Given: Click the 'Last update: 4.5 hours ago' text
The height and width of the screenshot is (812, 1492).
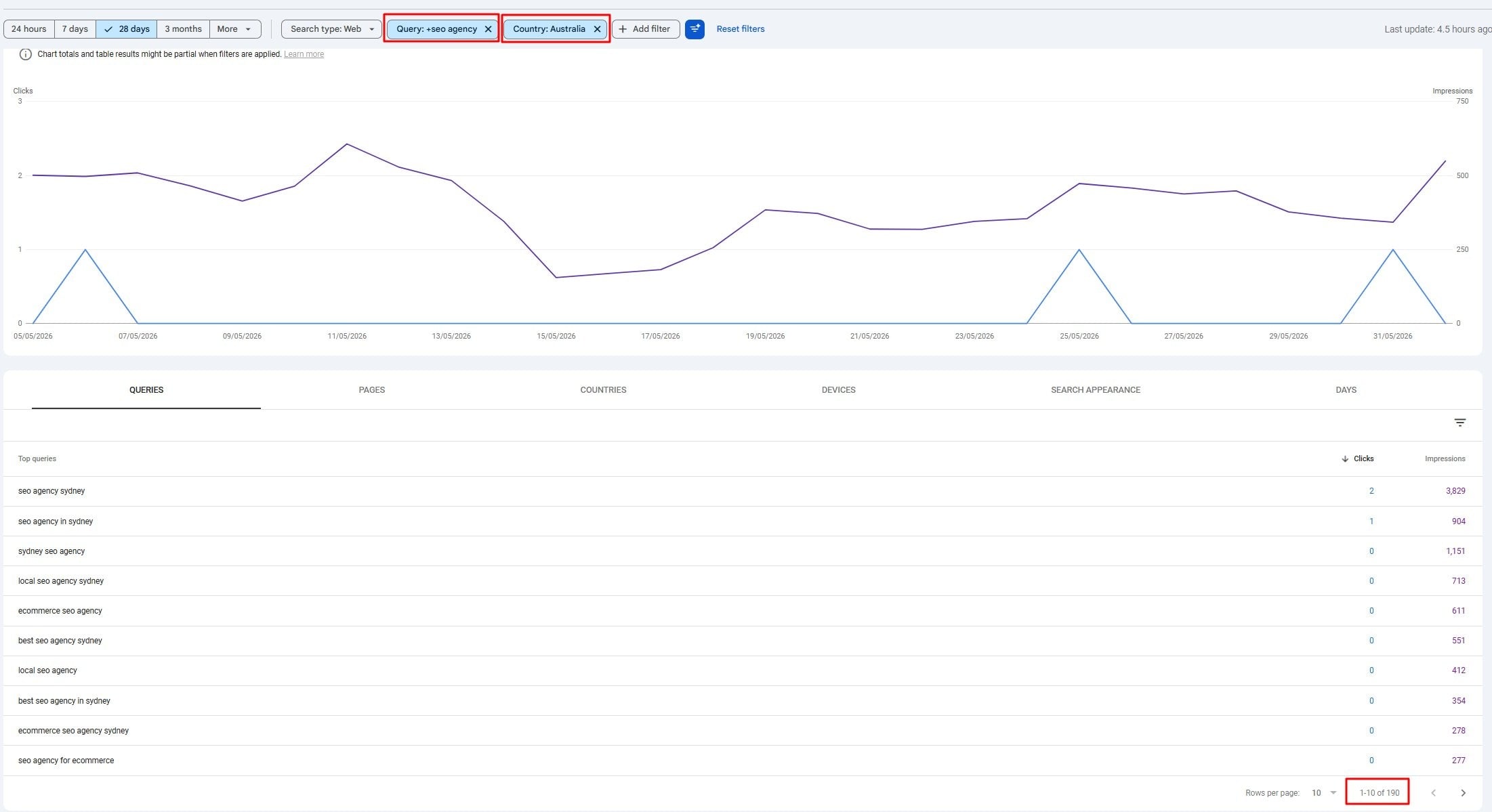Looking at the screenshot, I should tap(1437, 29).
